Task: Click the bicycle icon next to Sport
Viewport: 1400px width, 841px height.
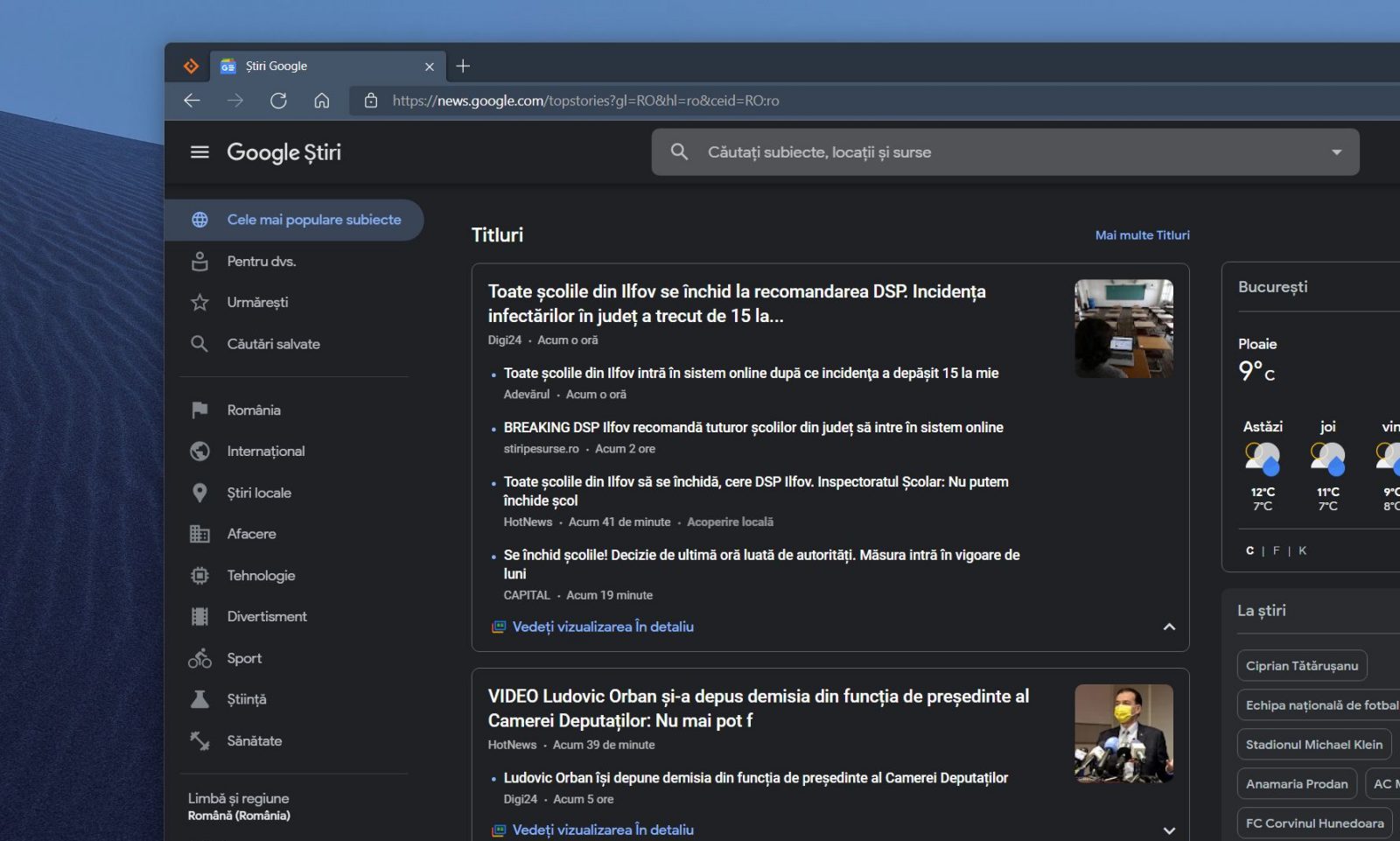Action: click(x=199, y=658)
